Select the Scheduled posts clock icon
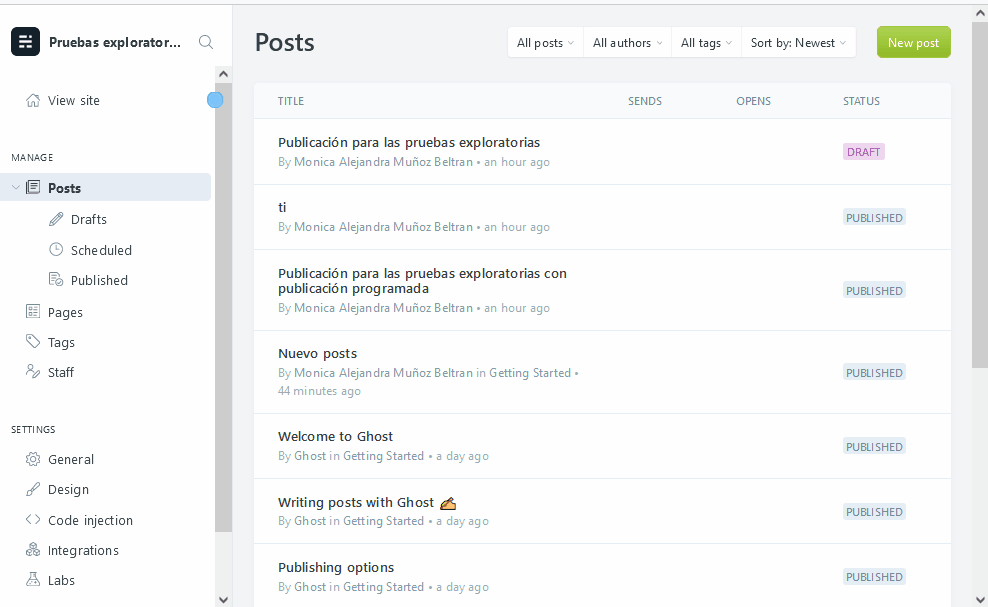 click(57, 249)
